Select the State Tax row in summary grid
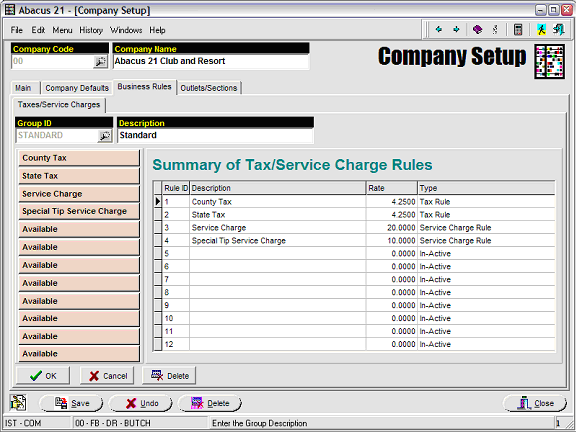This screenshot has width=576, height=432. click(x=354, y=215)
